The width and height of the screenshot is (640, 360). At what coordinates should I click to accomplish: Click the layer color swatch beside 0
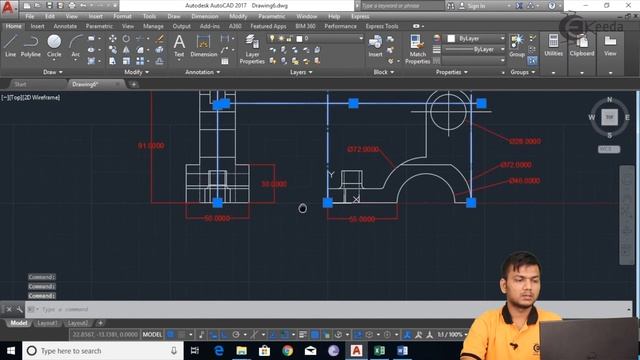(299, 38)
